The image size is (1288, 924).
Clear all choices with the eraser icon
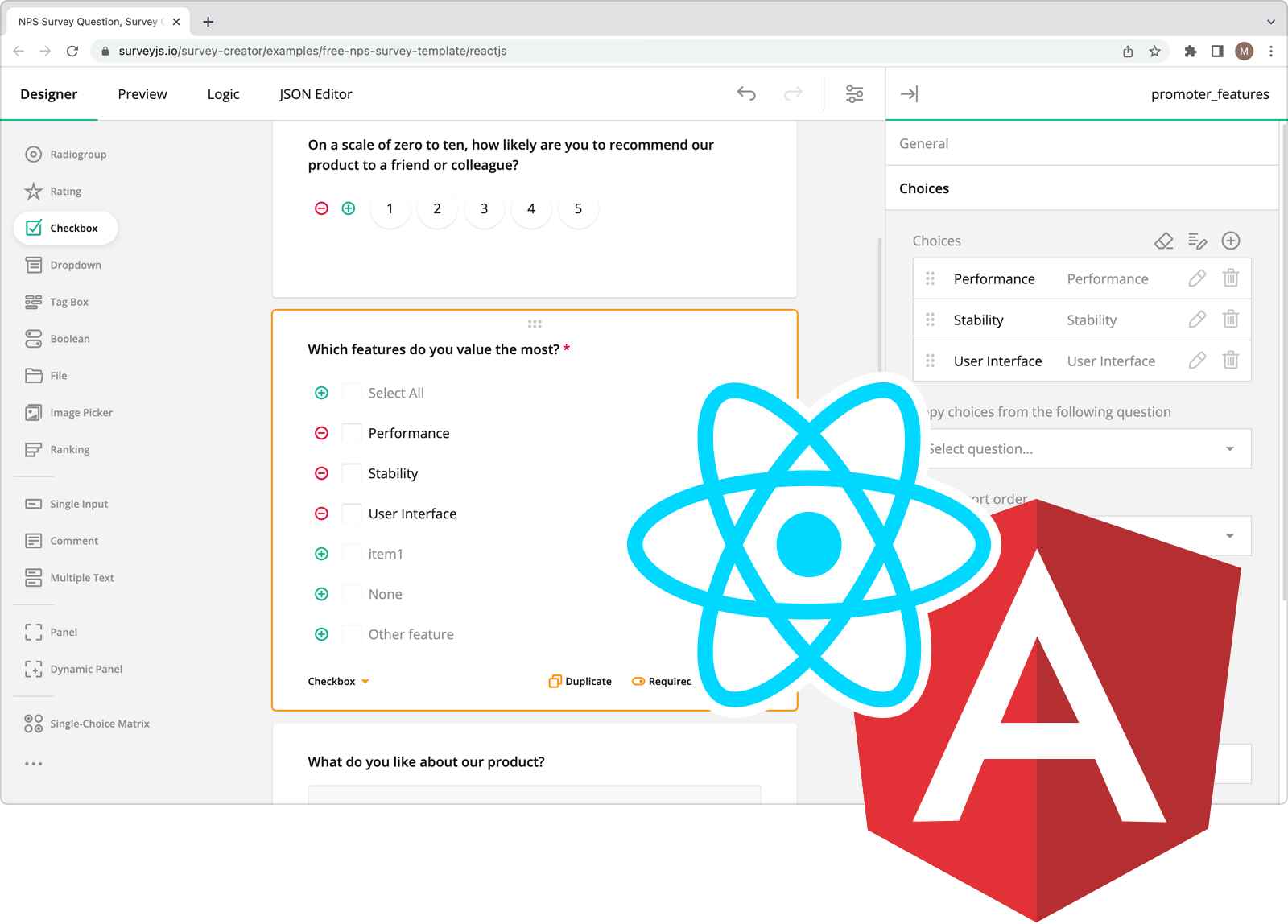[1164, 241]
